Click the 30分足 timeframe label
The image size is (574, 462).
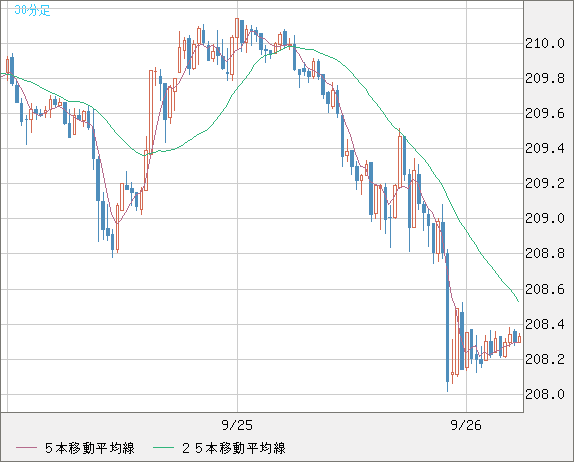pyautogui.click(x=32, y=10)
